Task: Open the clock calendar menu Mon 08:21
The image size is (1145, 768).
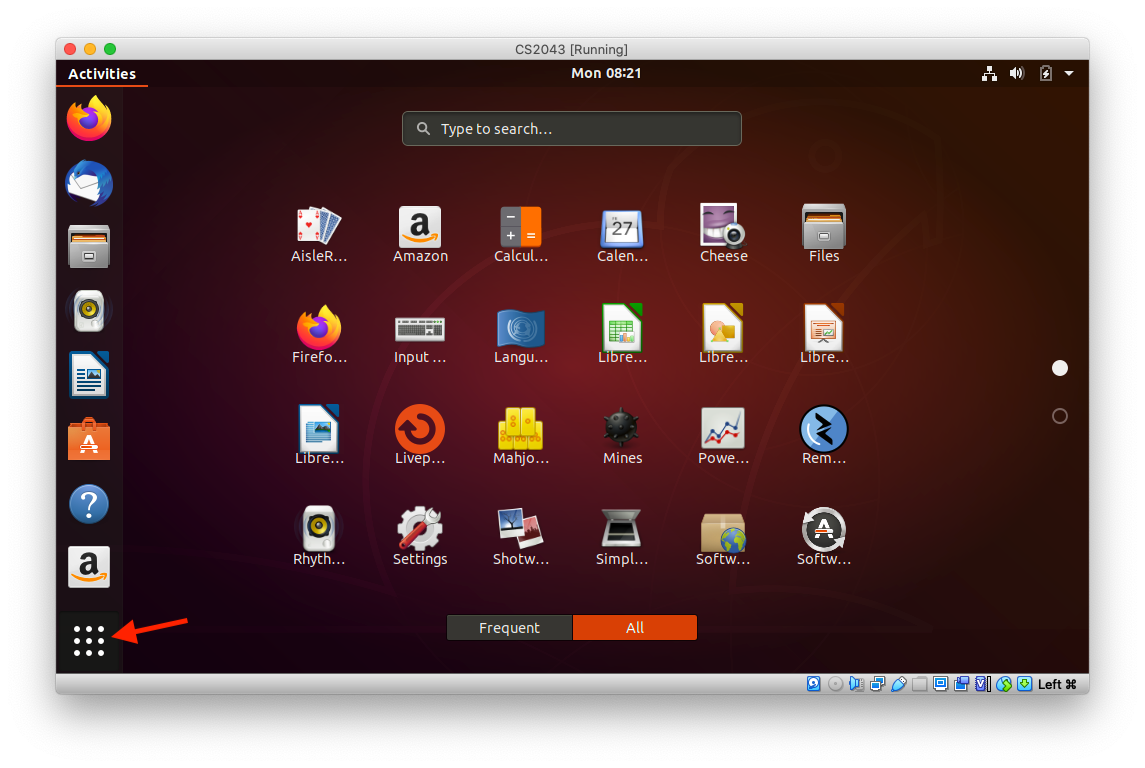Action: point(606,73)
